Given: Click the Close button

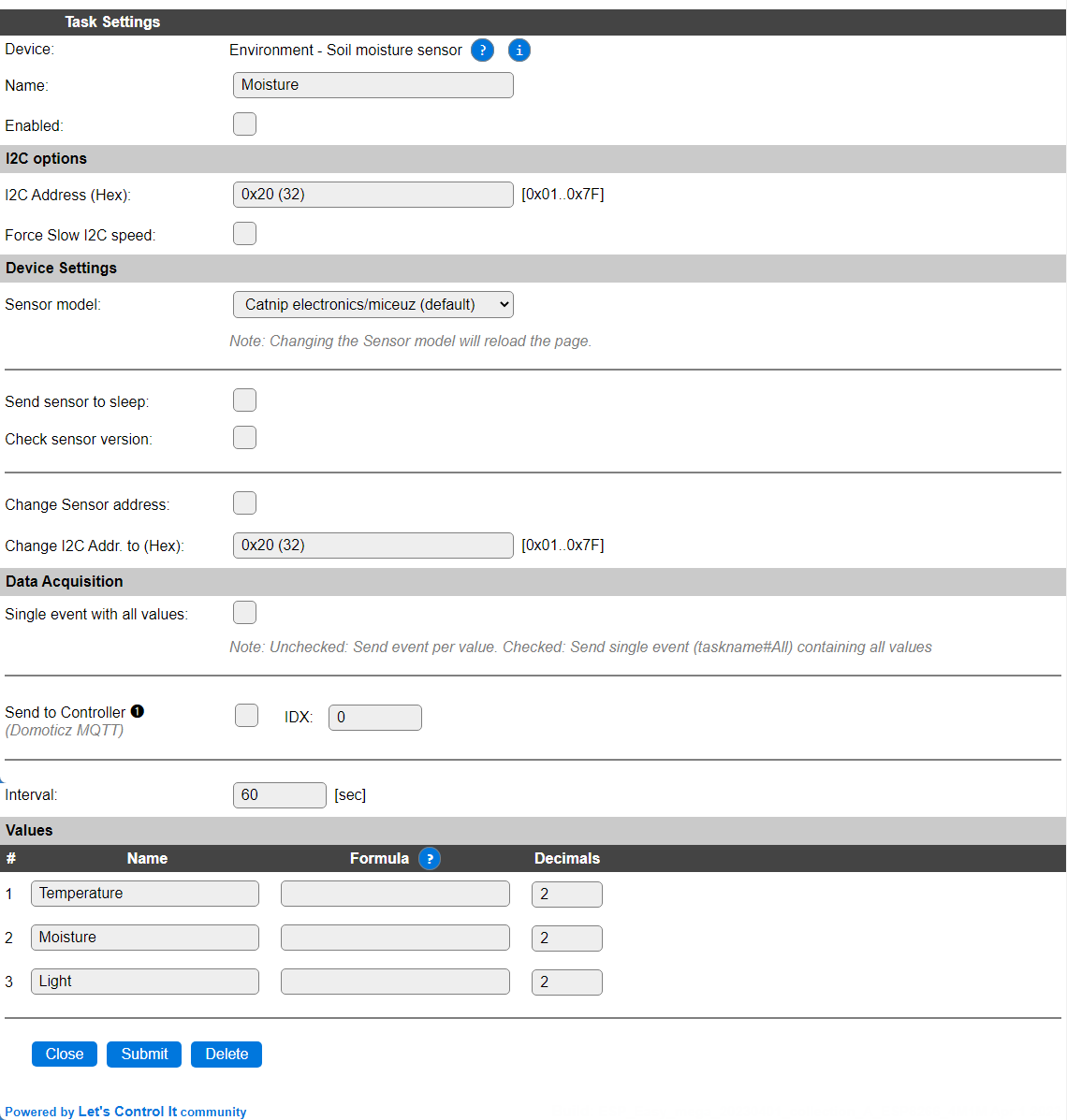Looking at the screenshot, I should point(65,1055).
